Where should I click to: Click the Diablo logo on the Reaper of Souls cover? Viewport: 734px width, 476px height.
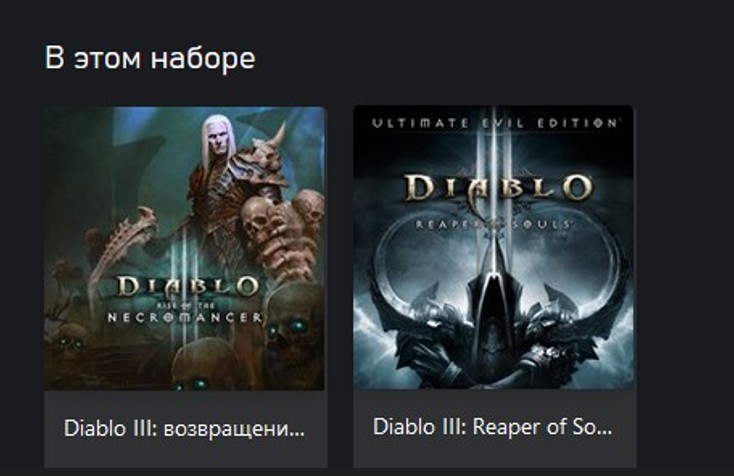pyautogui.click(x=499, y=188)
